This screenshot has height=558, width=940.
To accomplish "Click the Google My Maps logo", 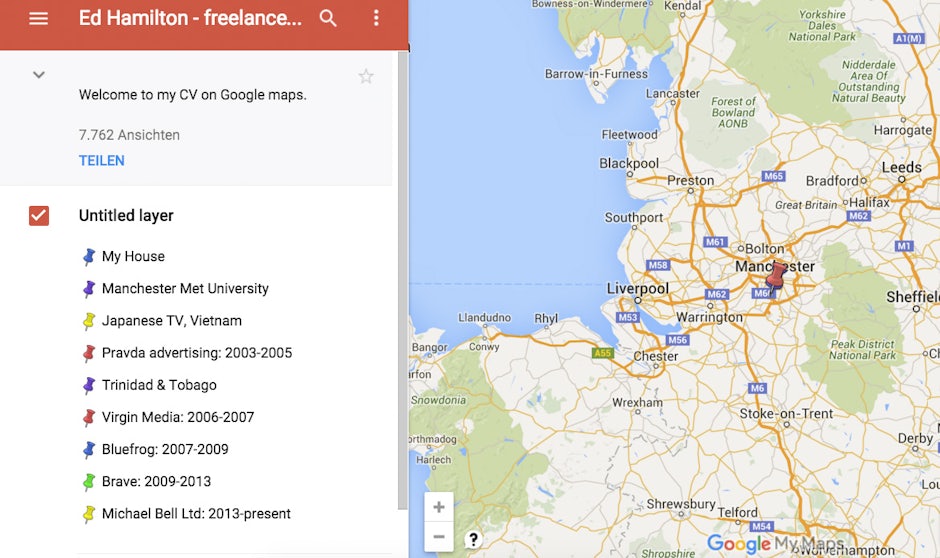I will click(x=776, y=544).
